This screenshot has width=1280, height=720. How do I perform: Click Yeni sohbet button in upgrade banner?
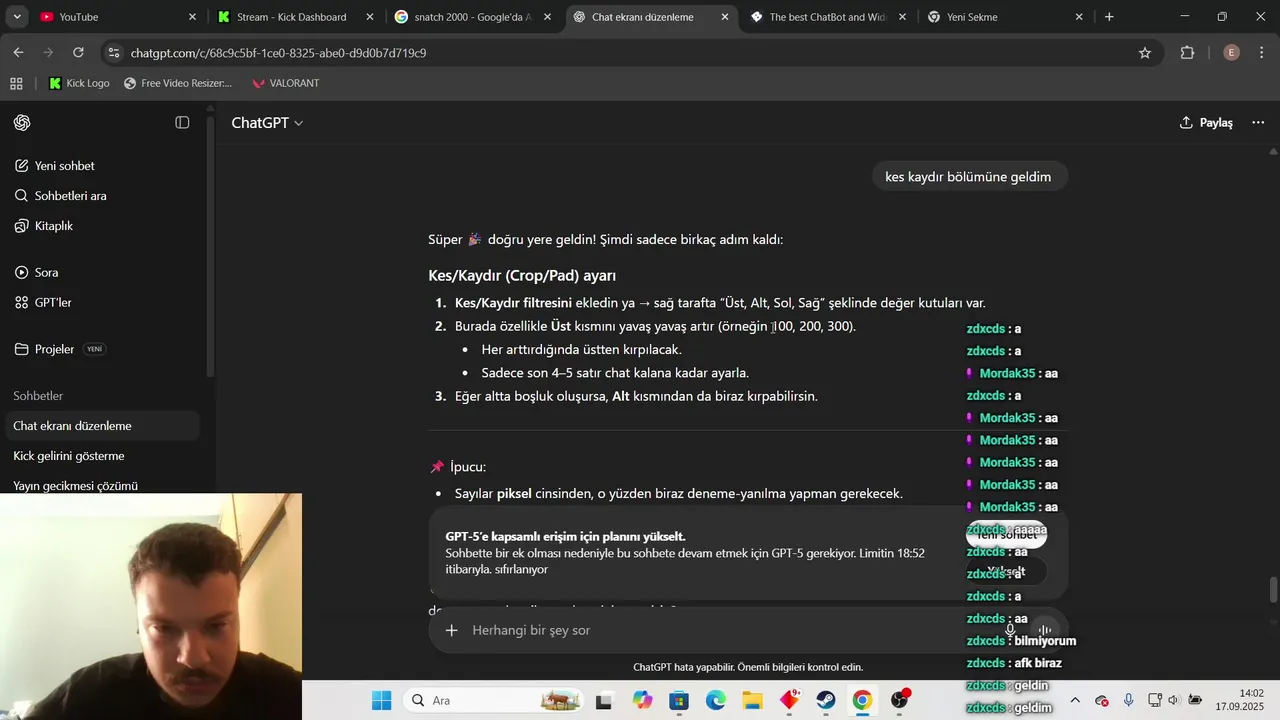point(1007,535)
